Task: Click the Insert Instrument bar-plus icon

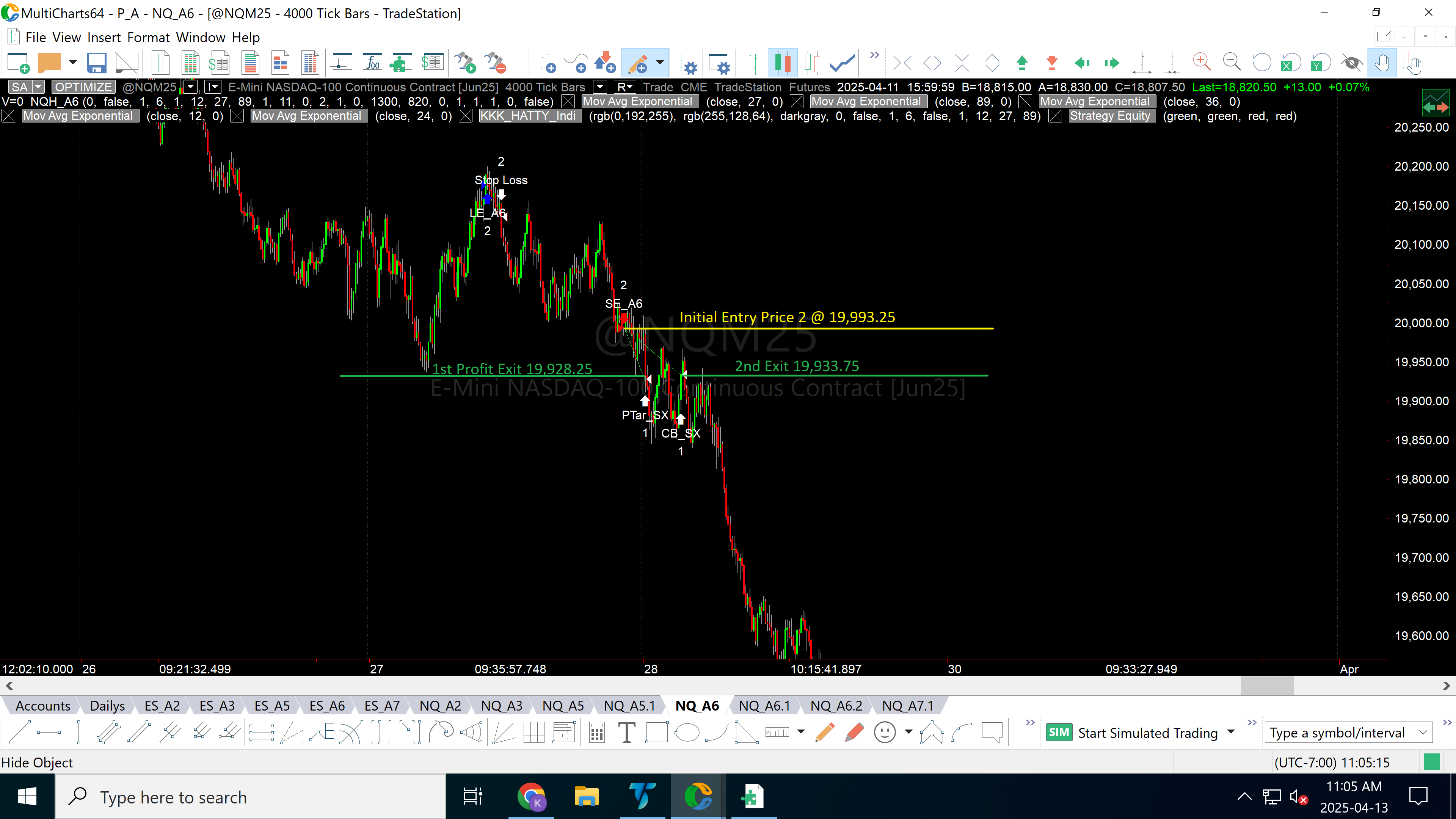Action: point(548,63)
